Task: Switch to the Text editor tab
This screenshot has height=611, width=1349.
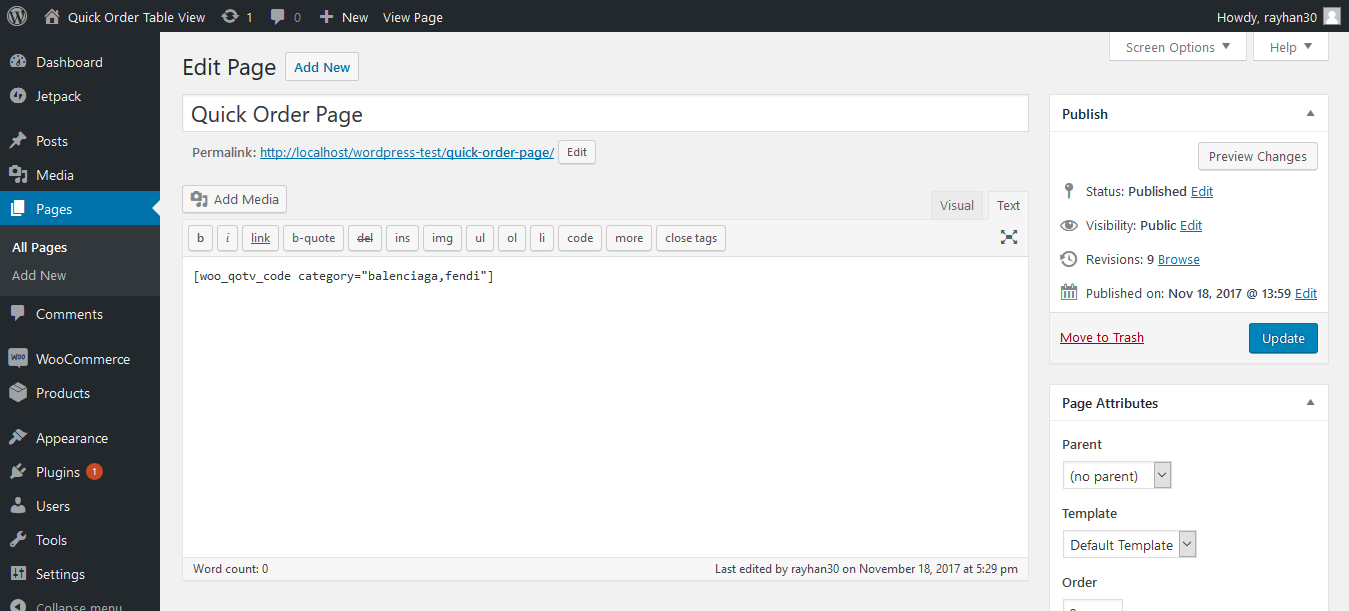Action: click(x=1008, y=205)
